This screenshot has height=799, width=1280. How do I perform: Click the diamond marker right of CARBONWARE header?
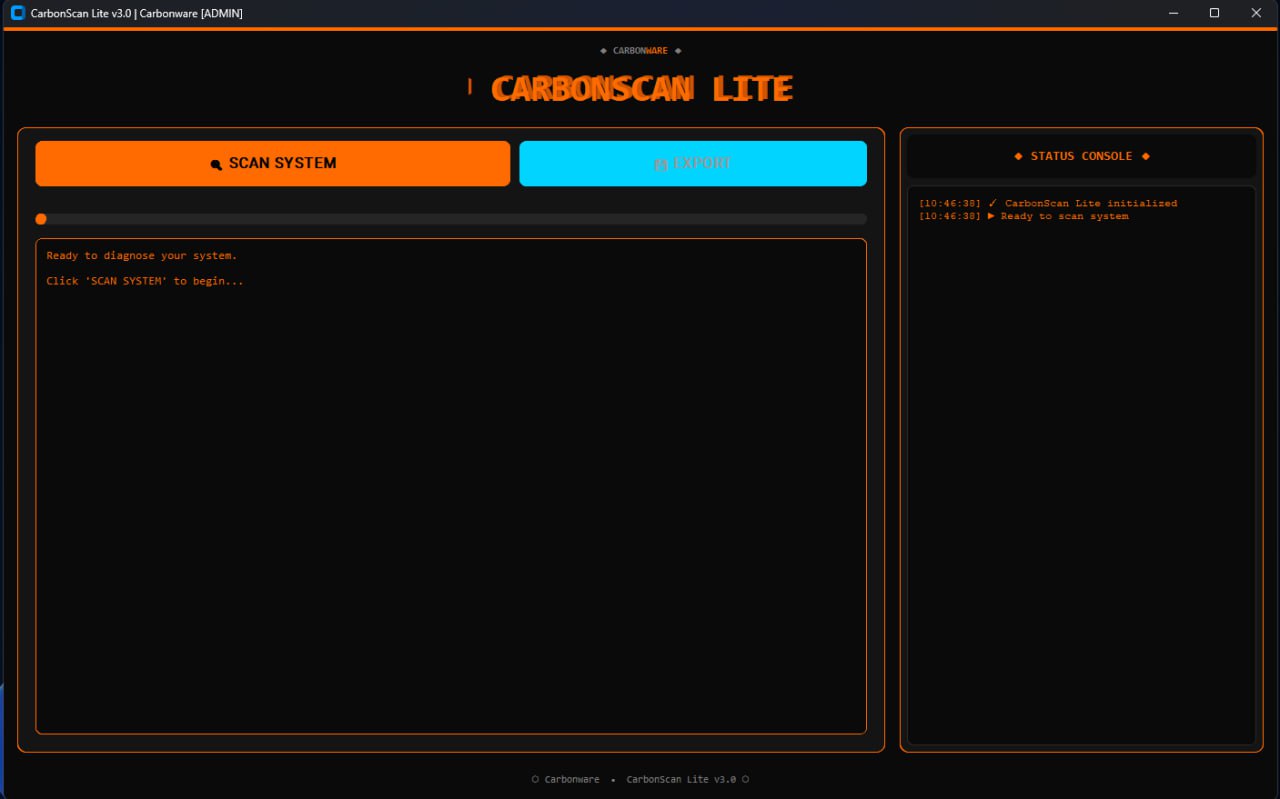(676, 50)
